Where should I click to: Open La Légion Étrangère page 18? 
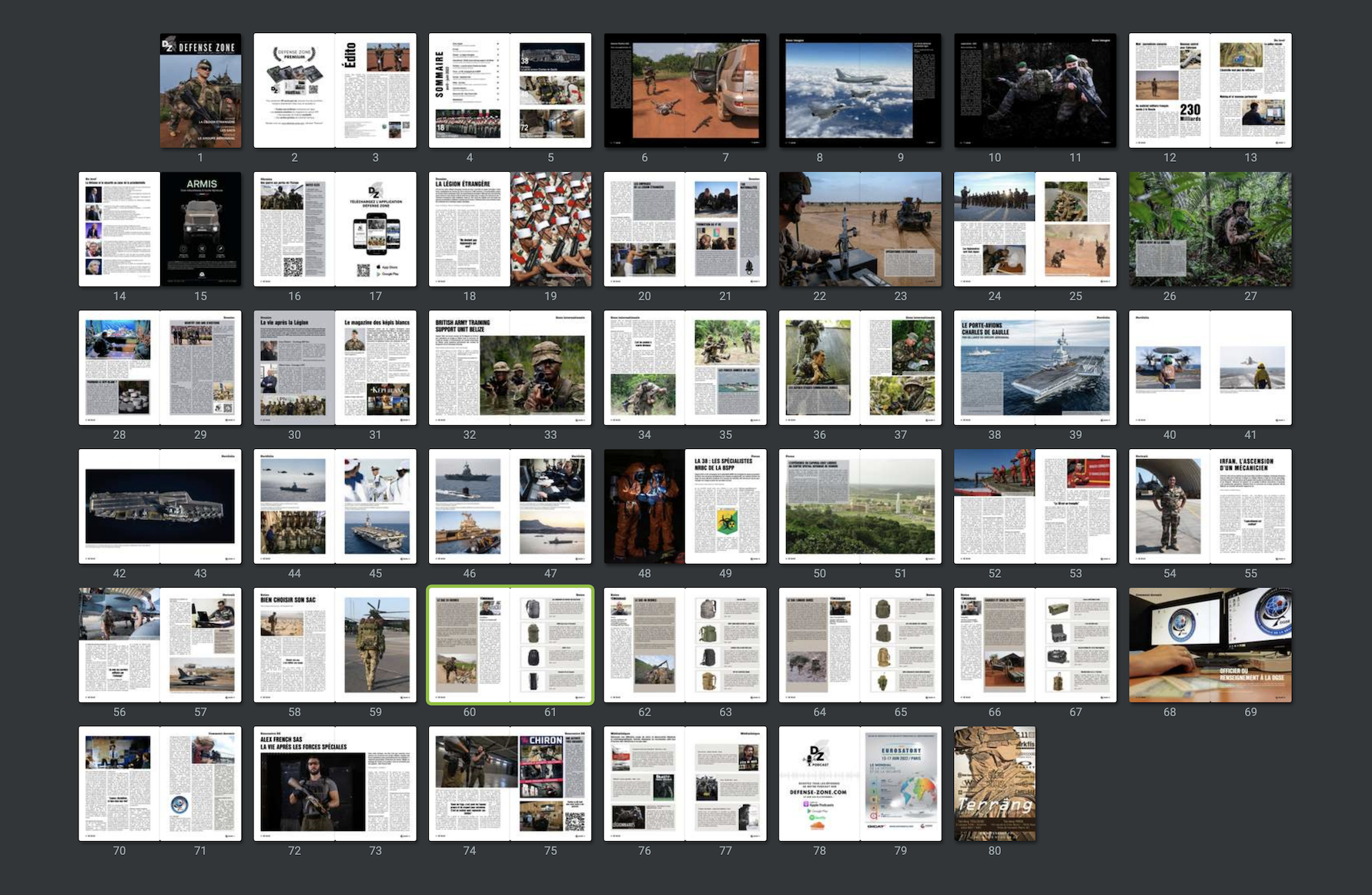click(x=469, y=229)
